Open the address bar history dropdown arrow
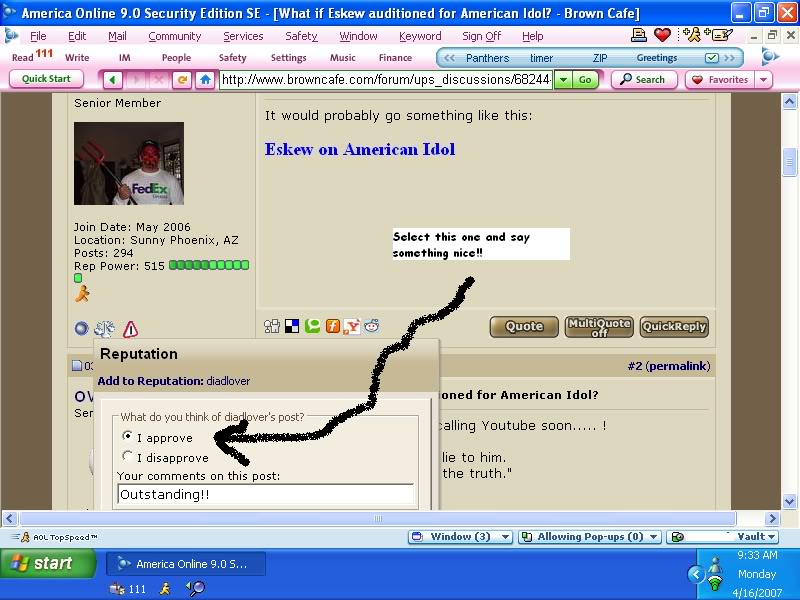 [563, 80]
